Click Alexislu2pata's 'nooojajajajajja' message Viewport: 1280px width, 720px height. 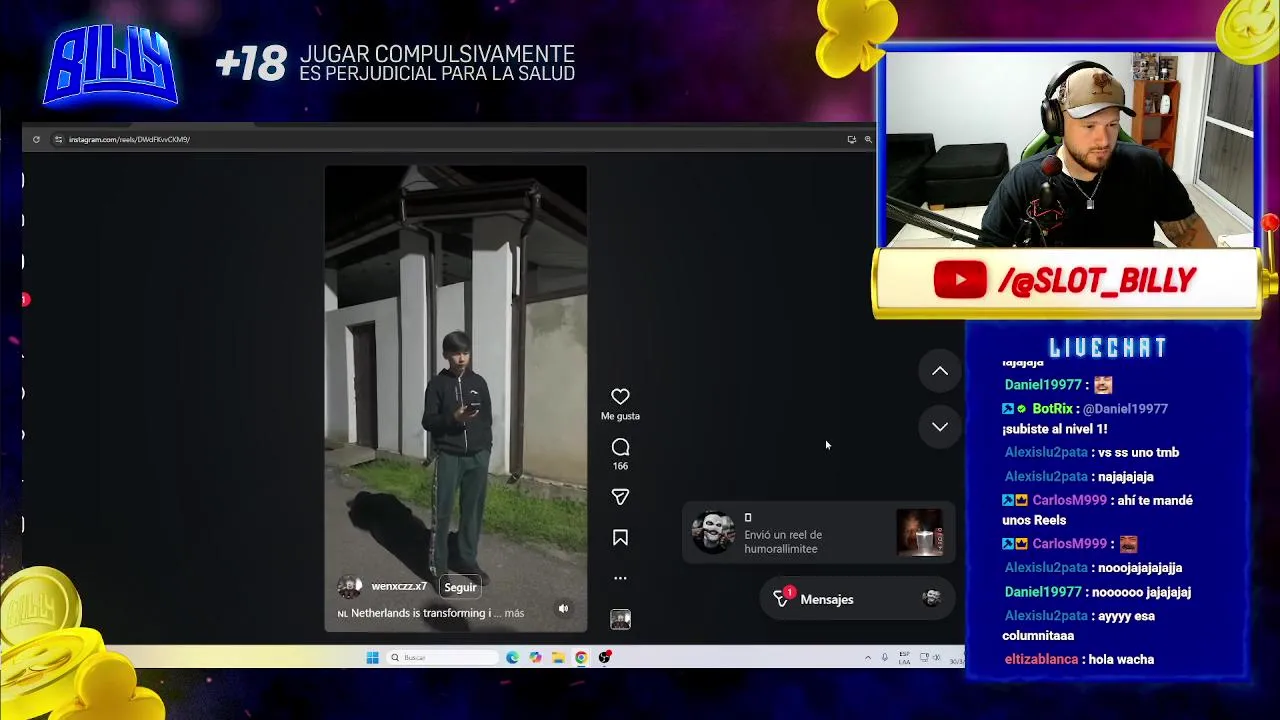click(1140, 568)
